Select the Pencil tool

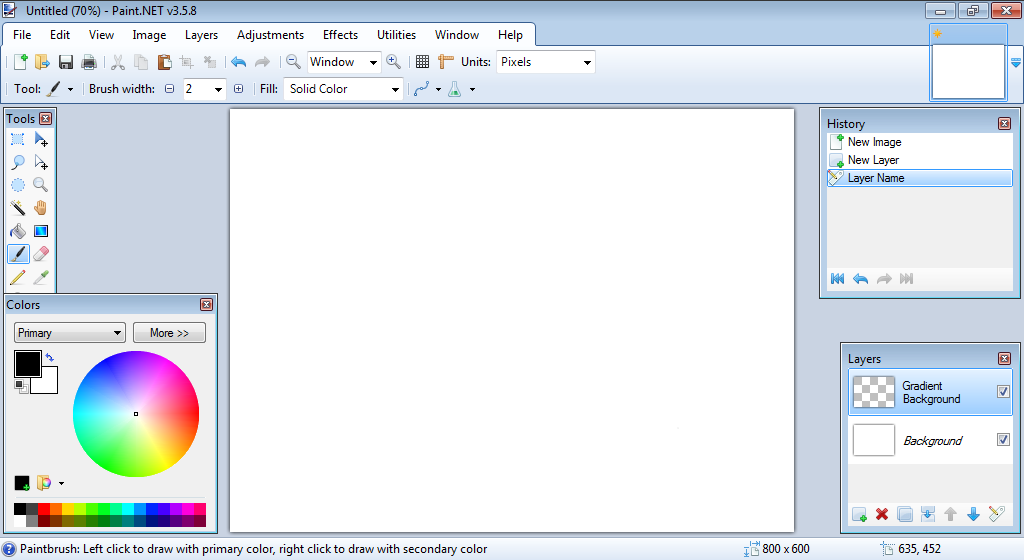pyautogui.click(x=18, y=277)
